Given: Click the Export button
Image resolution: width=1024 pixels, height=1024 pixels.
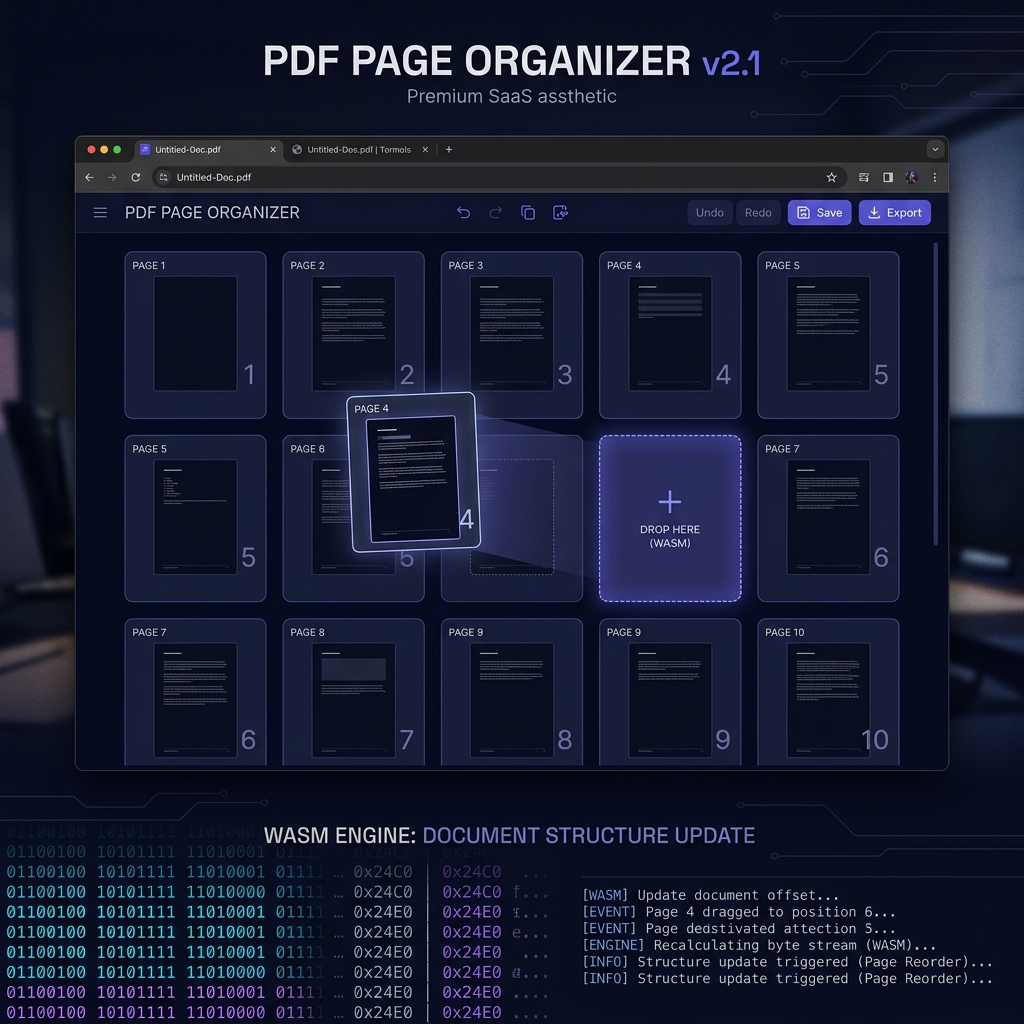Looking at the screenshot, I should point(894,213).
